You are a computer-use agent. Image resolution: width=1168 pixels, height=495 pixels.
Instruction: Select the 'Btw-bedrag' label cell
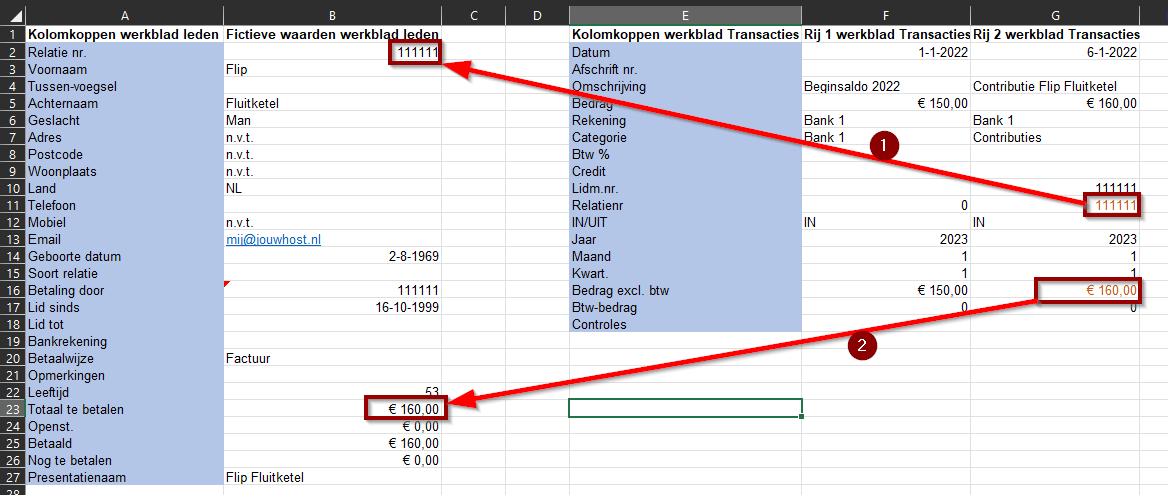[x=685, y=307]
